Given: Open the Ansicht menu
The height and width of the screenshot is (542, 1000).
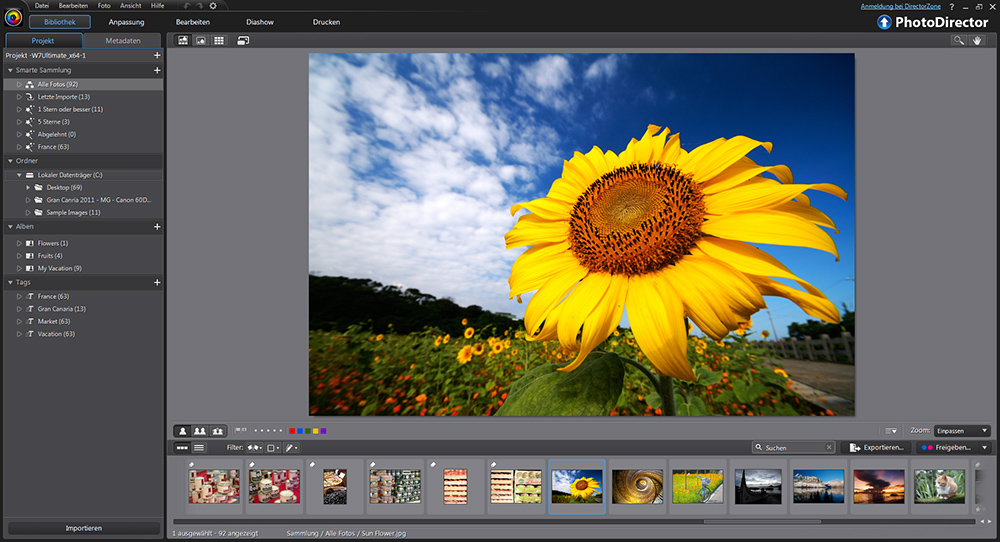Looking at the screenshot, I should pyautogui.click(x=130, y=6).
